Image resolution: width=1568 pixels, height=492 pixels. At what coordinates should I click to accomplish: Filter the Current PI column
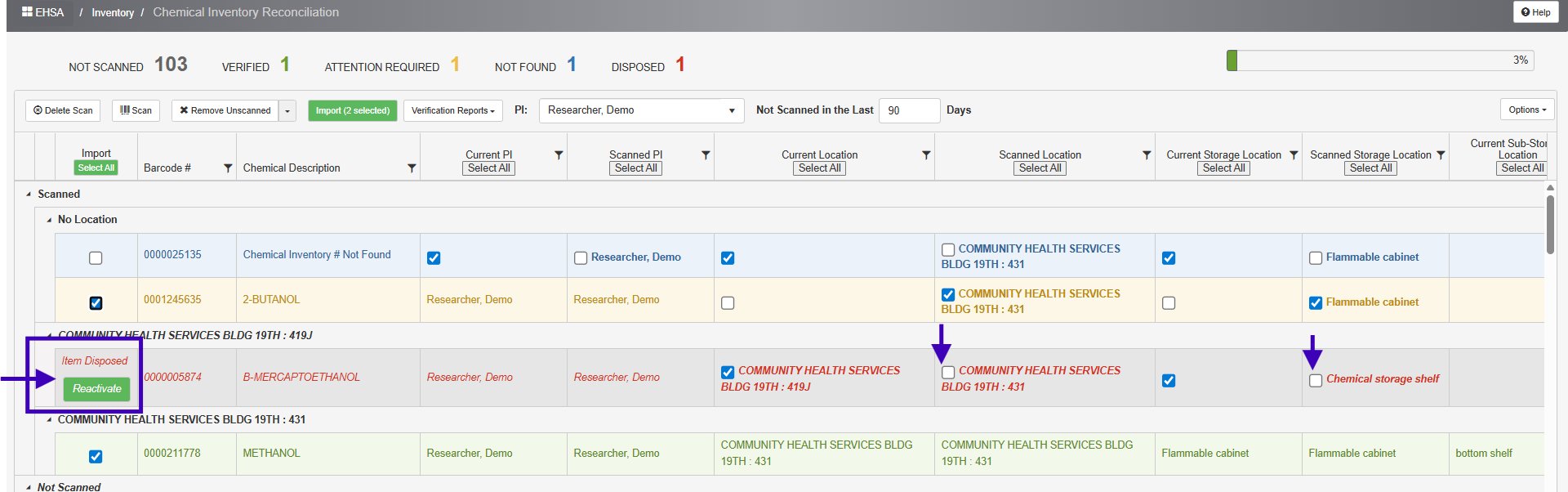[559, 154]
